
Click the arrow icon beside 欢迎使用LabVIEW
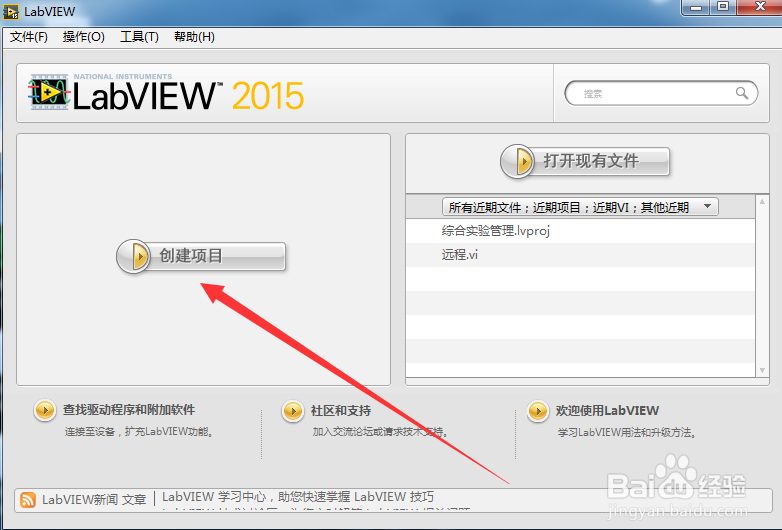pyautogui.click(x=538, y=411)
